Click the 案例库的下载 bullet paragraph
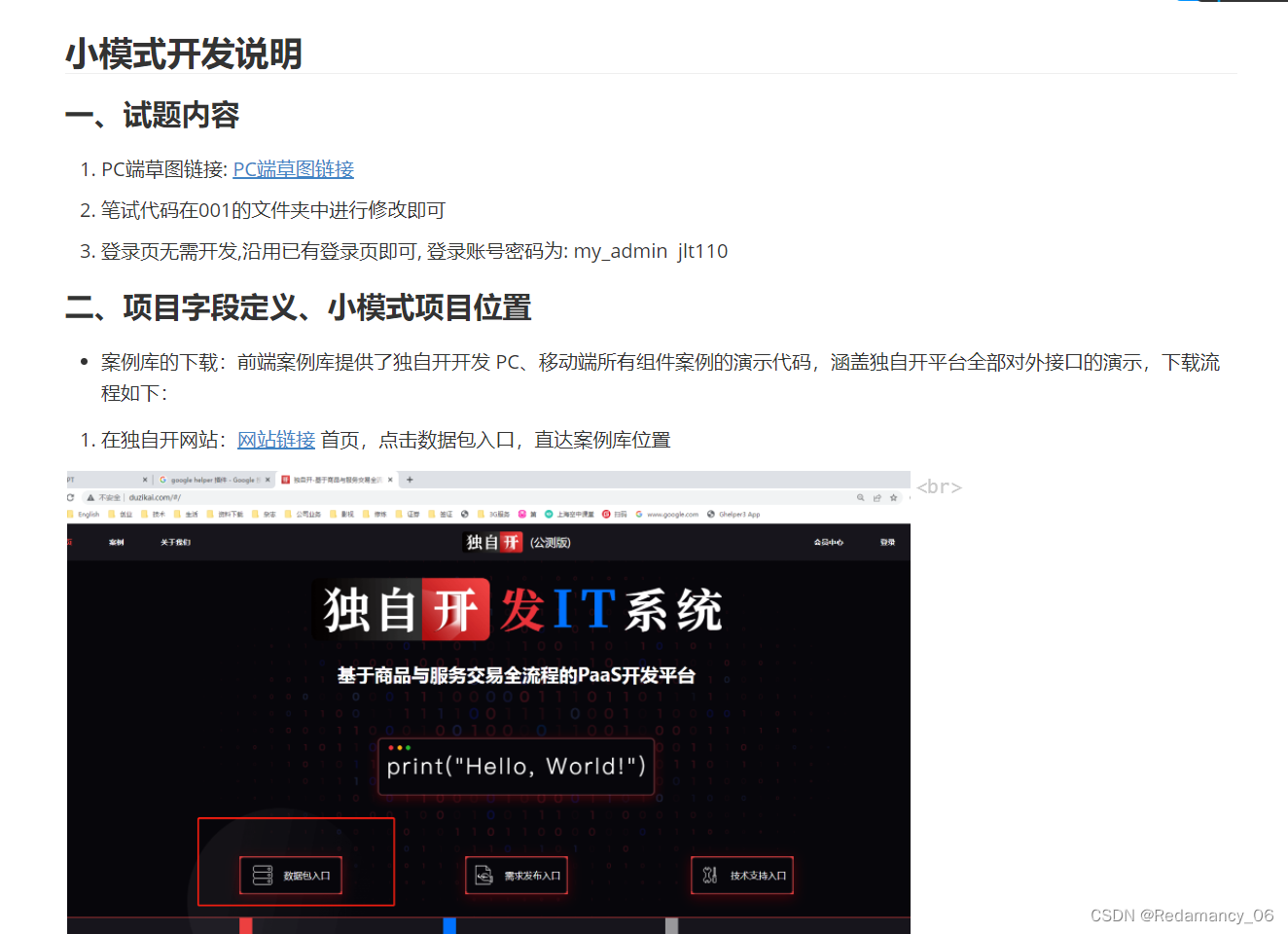Image resolution: width=1288 pixels, height=934 pixels. (661, 377)
